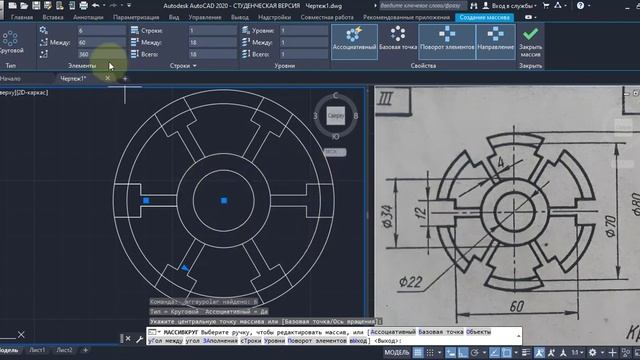640x360 pixels.
Task: Click the Plot printer icon
Action: [x=84, y=6]
